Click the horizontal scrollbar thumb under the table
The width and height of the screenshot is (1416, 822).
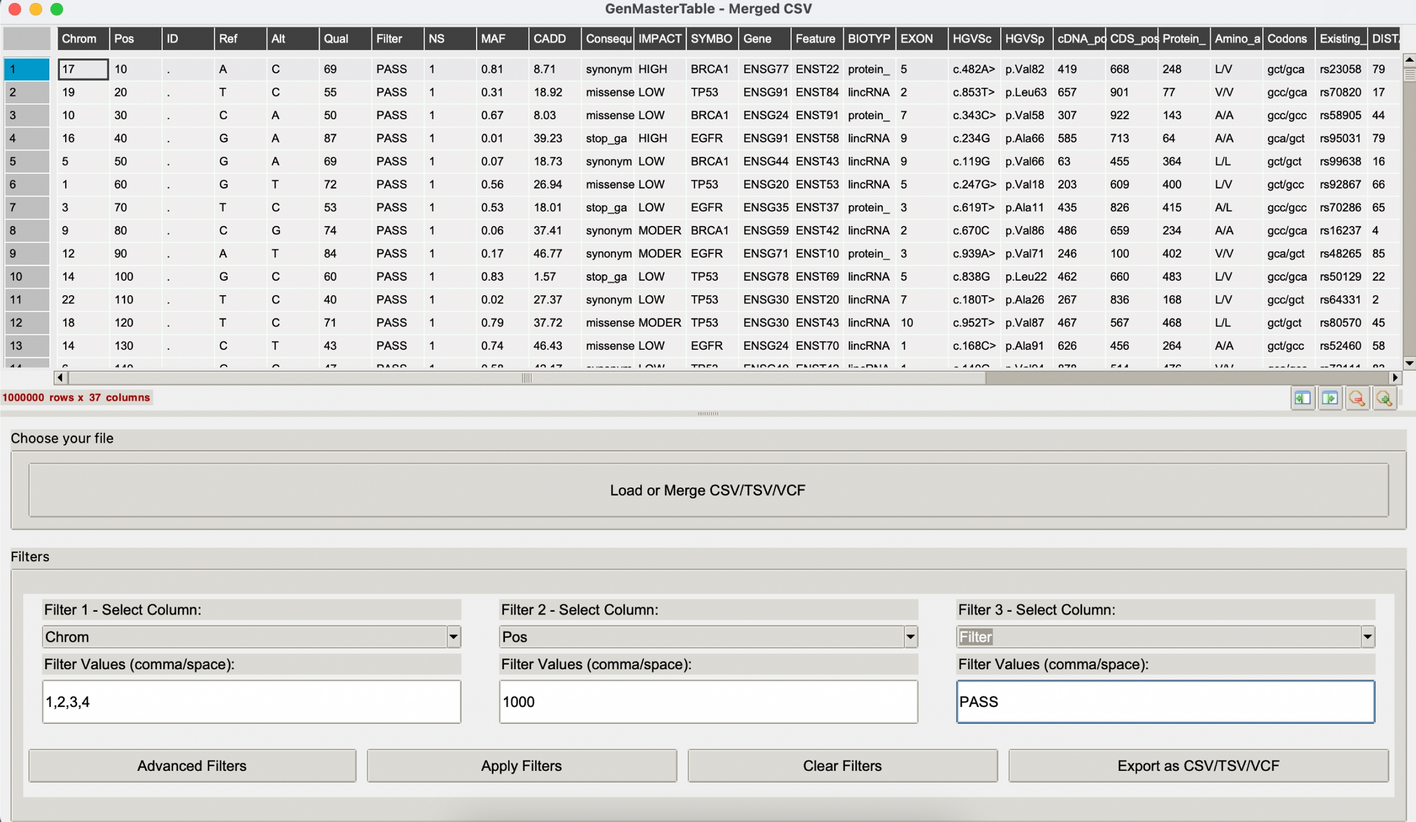point(525,378)
